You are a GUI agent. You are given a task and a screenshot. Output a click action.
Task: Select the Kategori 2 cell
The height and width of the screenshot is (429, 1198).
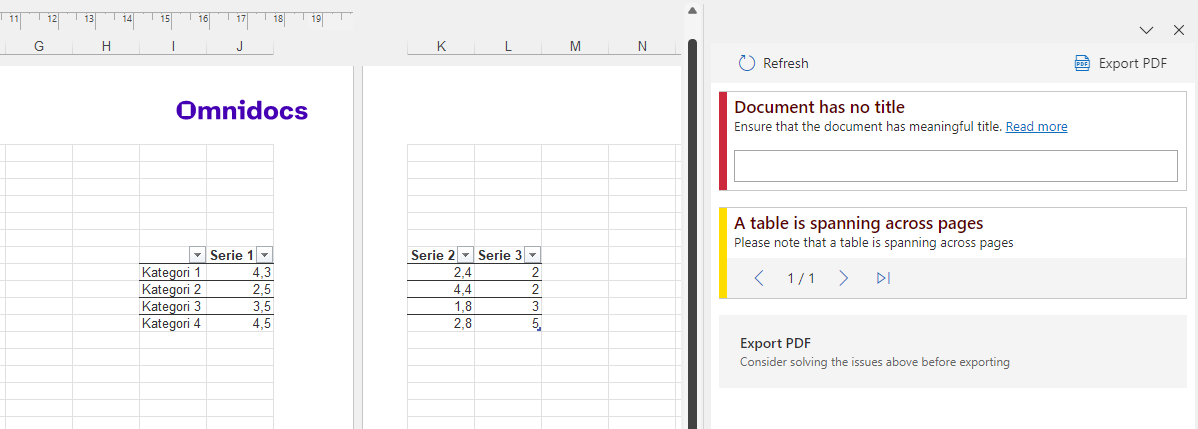[173, 289]
